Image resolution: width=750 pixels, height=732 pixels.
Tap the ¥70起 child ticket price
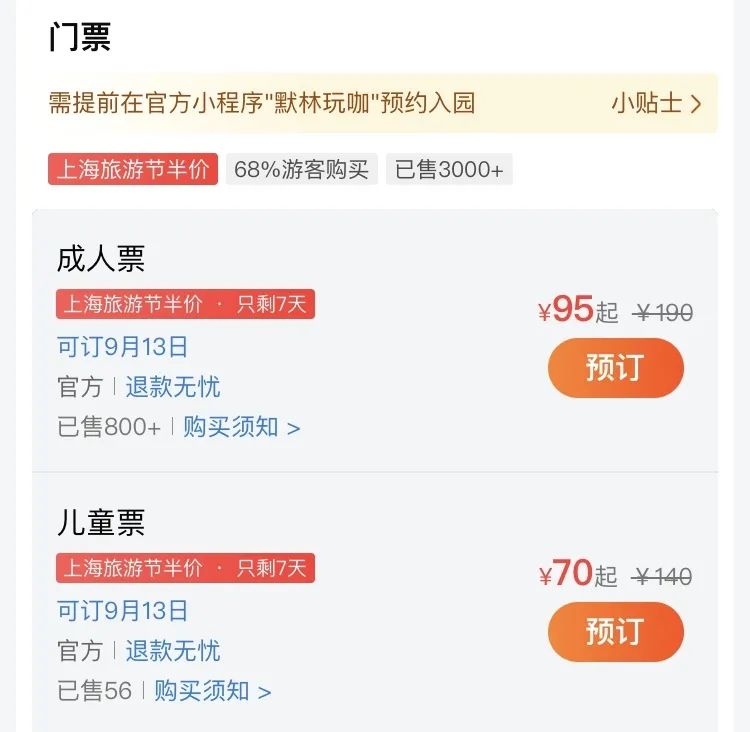click(578, 573)
